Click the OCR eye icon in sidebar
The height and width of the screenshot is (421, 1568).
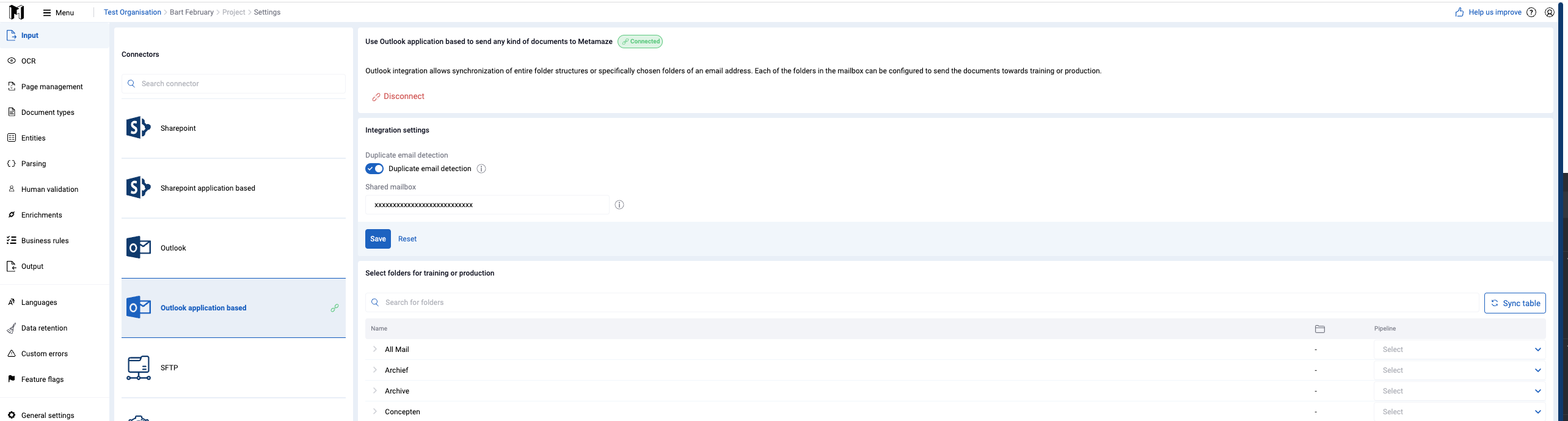click(12, 60)
